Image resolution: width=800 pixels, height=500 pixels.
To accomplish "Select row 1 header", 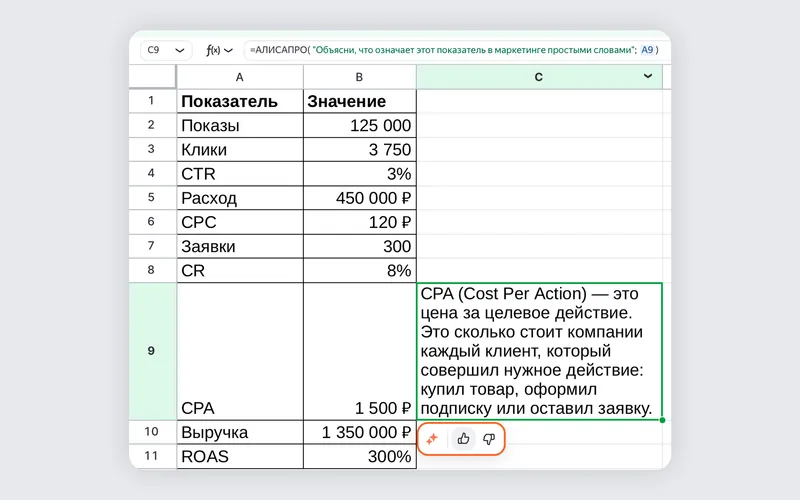I will coord(152,101).
